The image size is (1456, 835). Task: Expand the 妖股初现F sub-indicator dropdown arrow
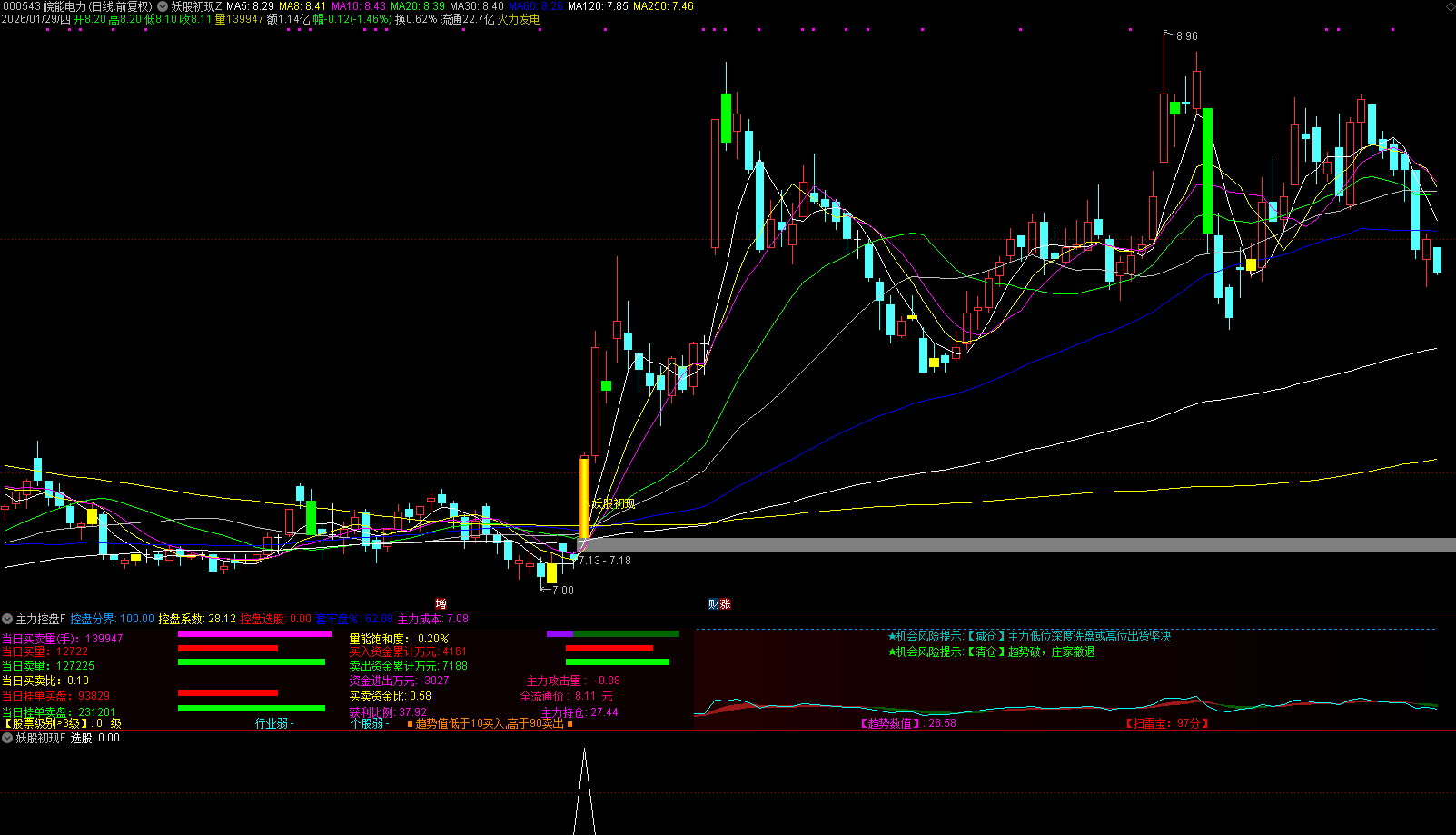click(7, 738)
